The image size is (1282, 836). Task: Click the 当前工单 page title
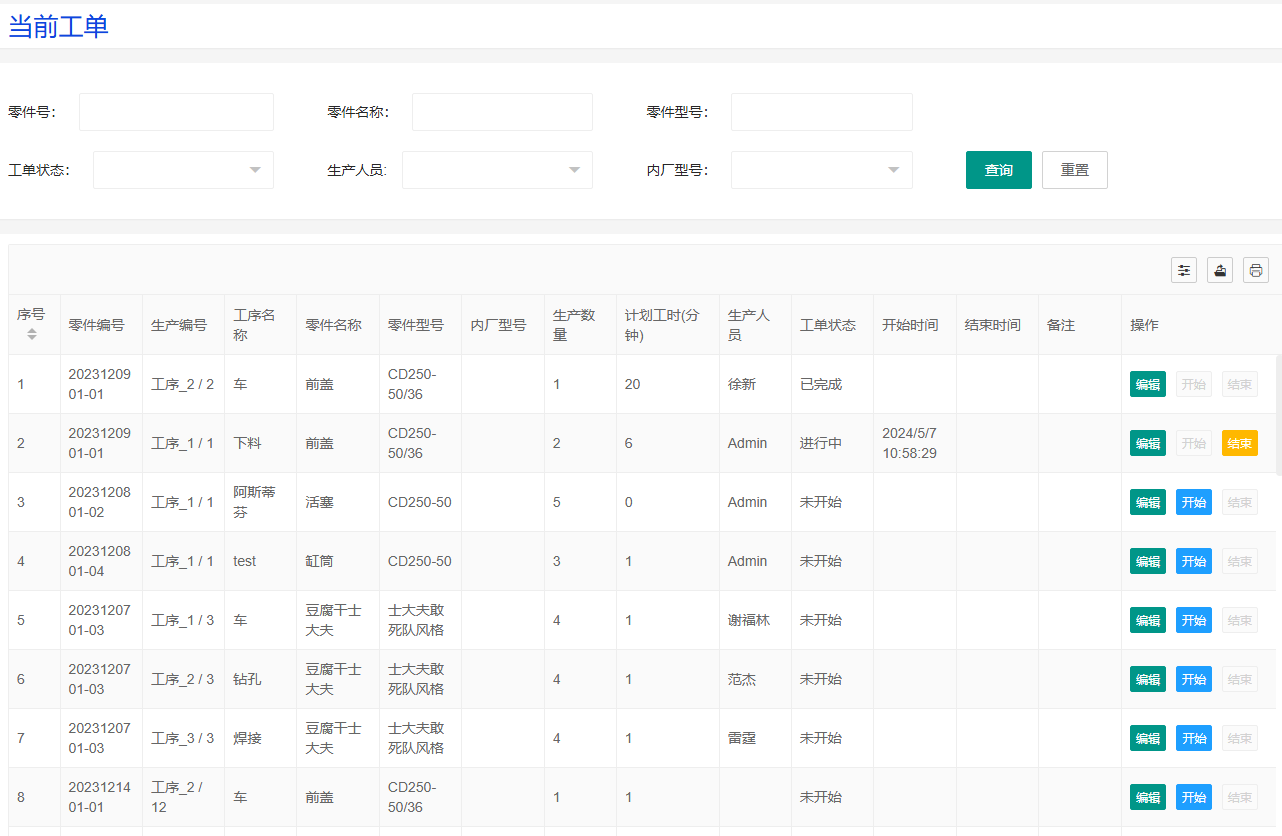(58, 27)
